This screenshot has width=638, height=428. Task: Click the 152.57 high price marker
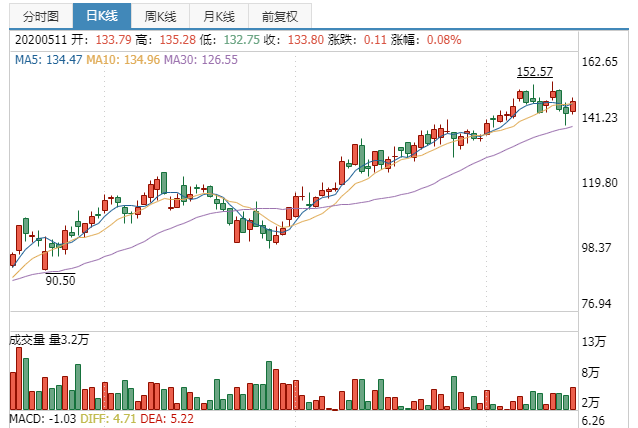point(535,72)
